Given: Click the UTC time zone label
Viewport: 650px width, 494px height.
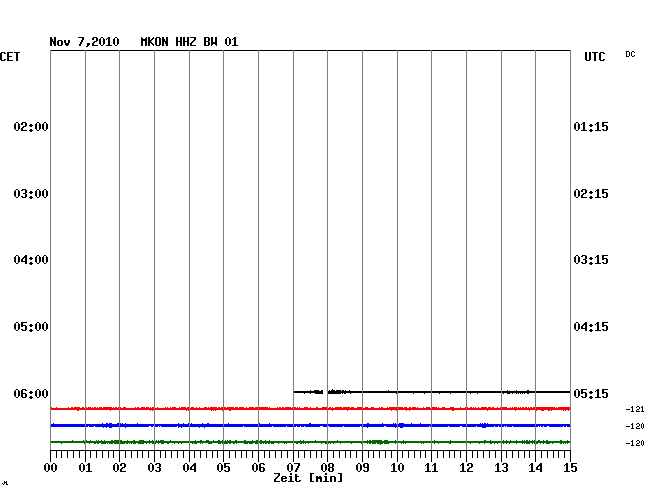Looking at the screenshot, I should (x=595, y=57).
